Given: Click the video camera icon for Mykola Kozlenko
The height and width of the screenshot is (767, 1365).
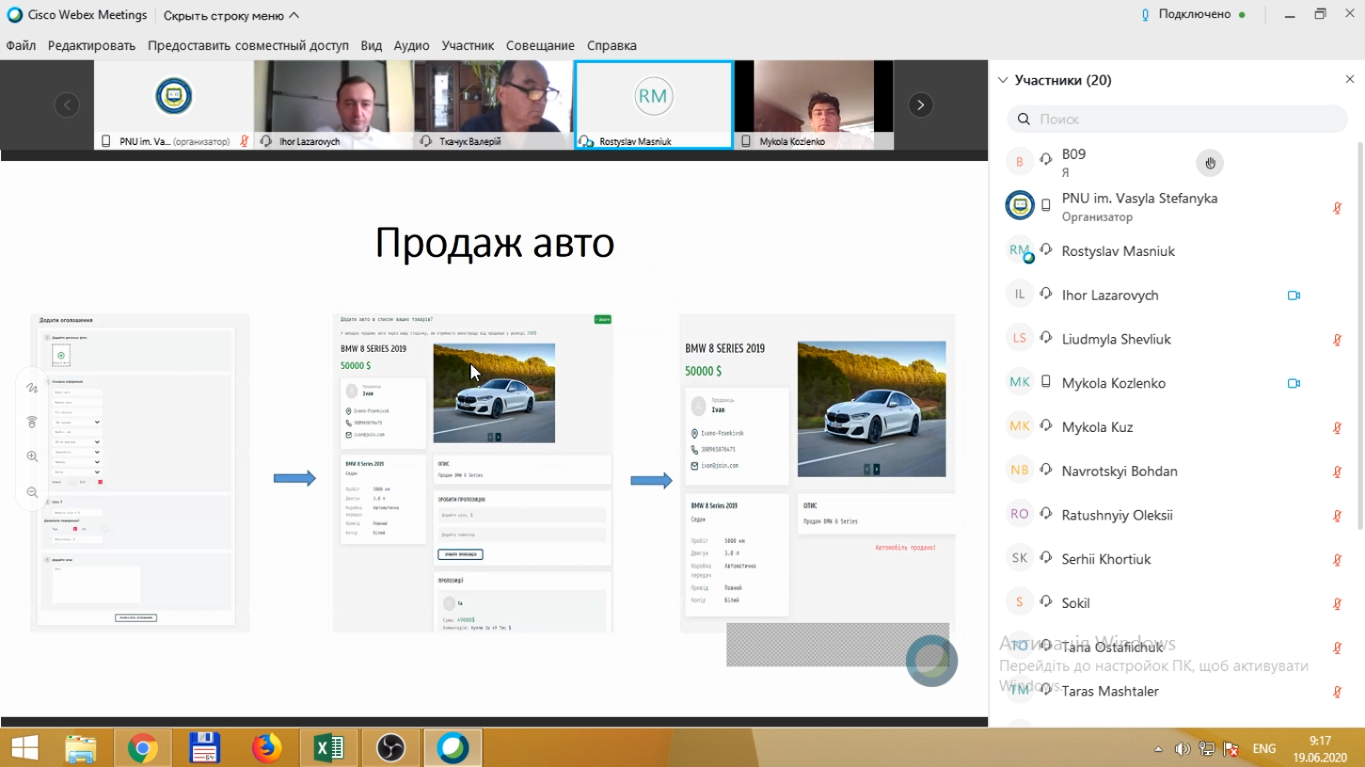Looking at the screenshot, I should pos(1293,384).
